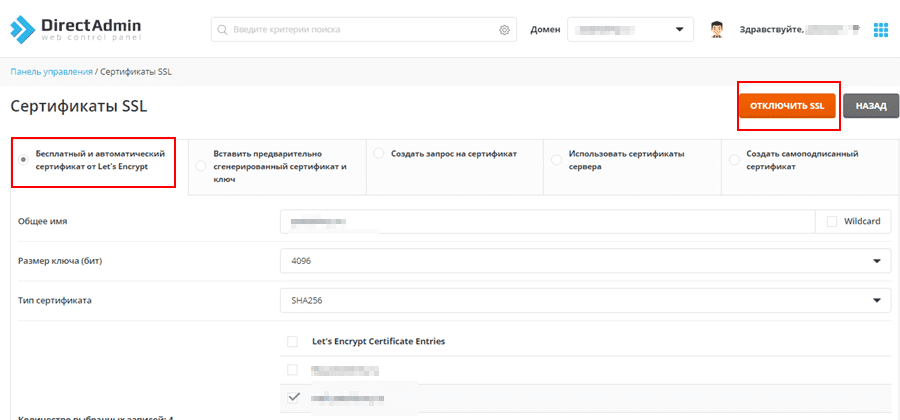Check the first unchecked certificate entry checkbox
This screenshot has width=900, height=420.
coord(293,369)
